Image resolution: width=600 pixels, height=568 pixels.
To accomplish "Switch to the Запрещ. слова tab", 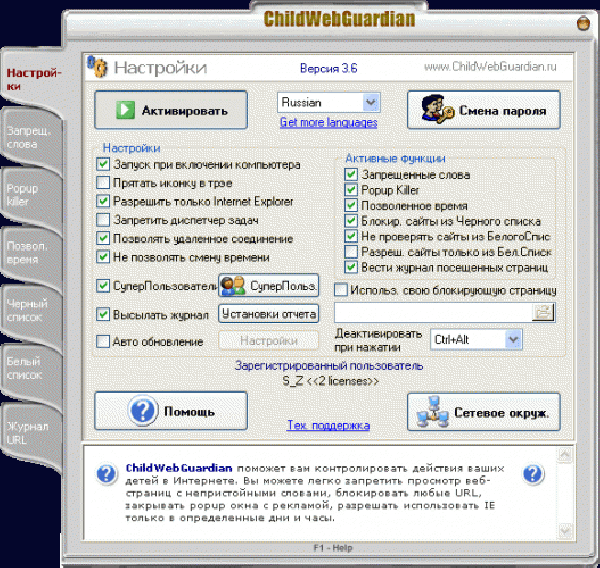I will point(31,138).
